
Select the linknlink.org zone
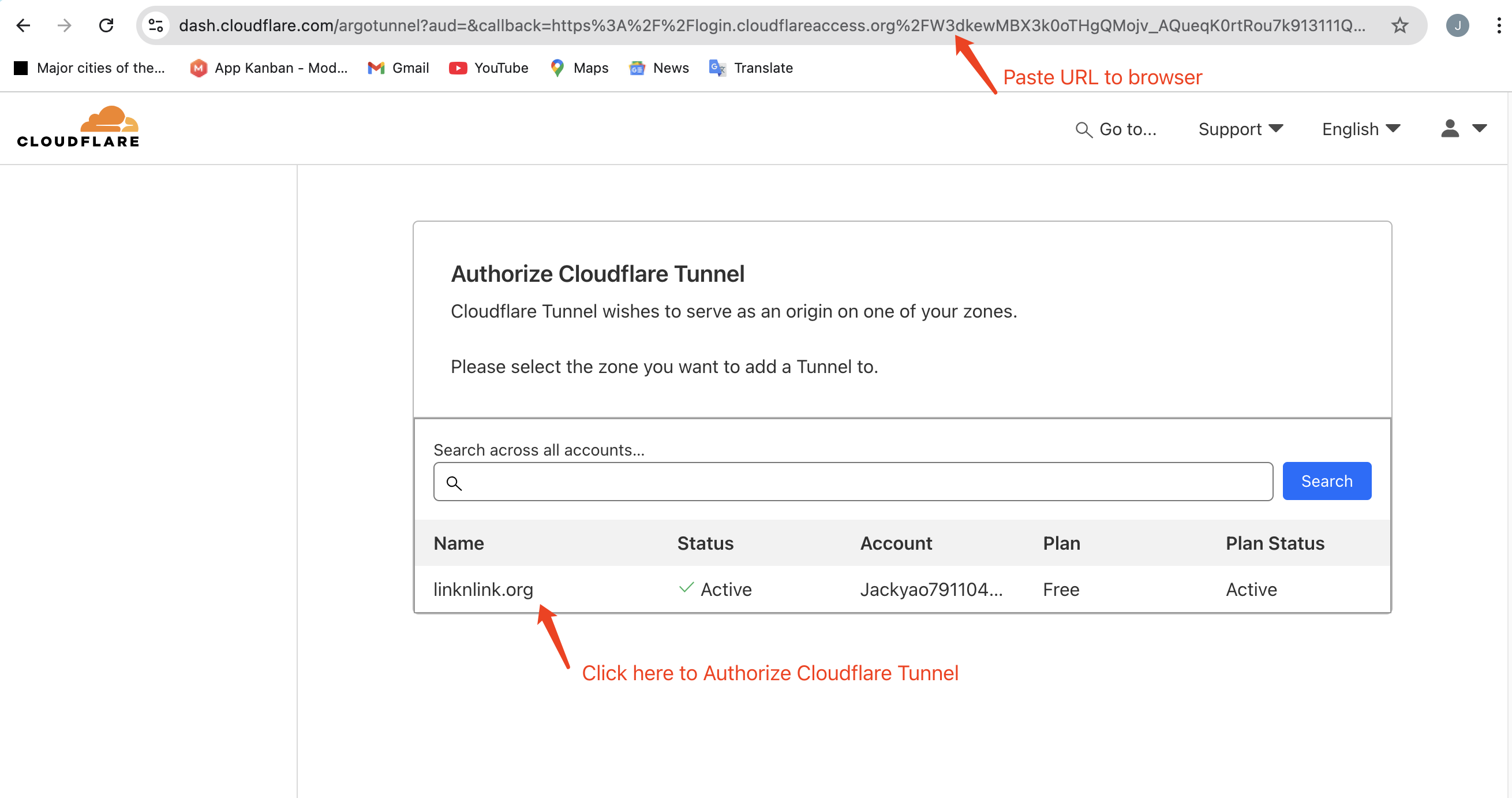click(x=483, y=589)
